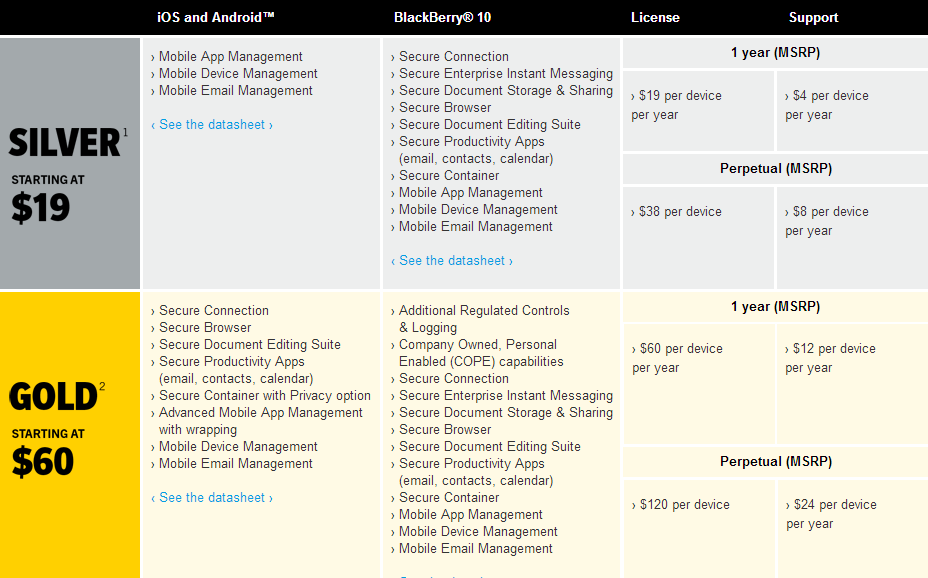
Task: Select "$8 per device per year" support price
Action: (x=827, y=221)
